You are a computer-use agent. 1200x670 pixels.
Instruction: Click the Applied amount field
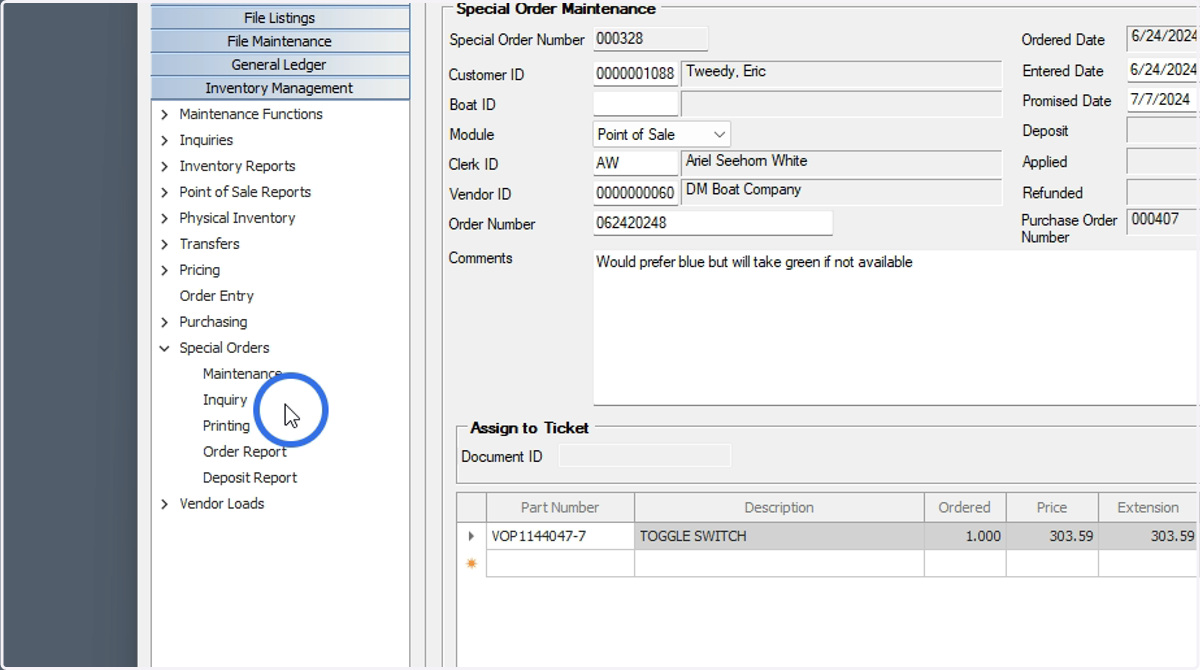pyautogui.click(x=1163, y=161)
